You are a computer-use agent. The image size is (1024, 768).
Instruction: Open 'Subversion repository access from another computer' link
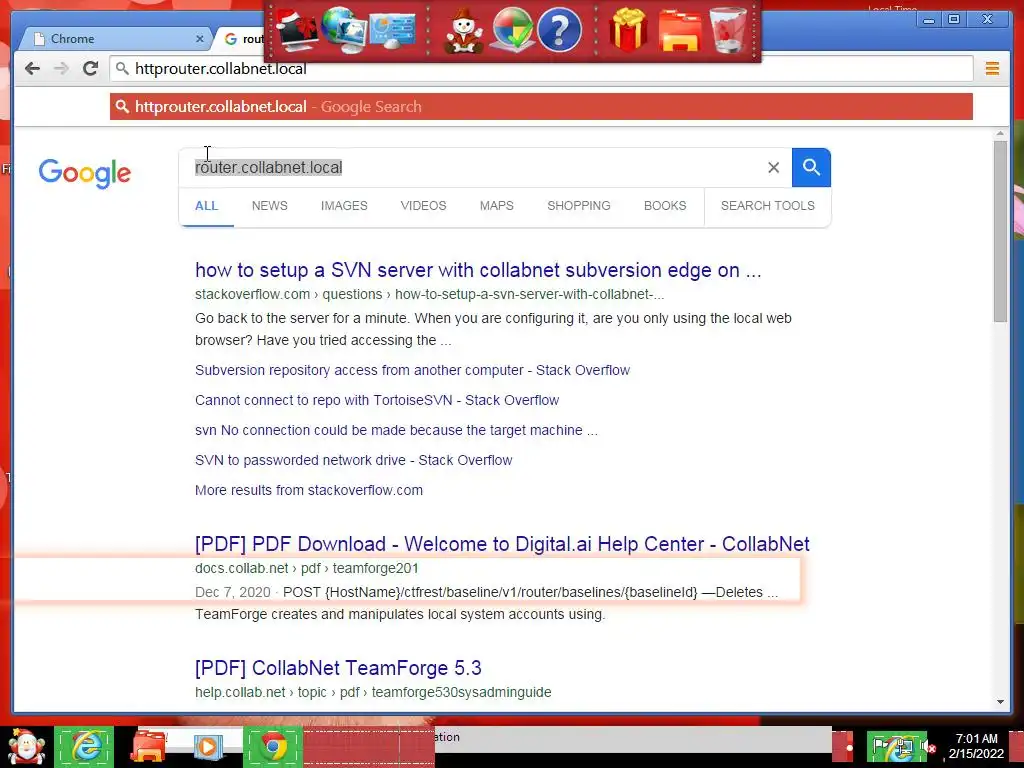pyautogui.click(x=412, y=370)
